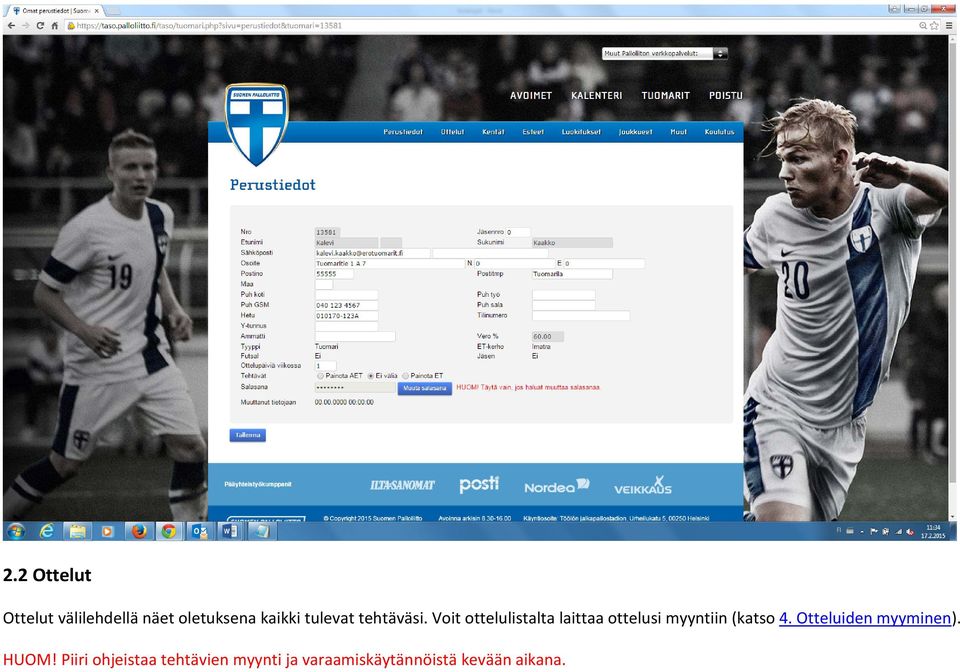Open the TUOMARIT menu

click(666, 95)
